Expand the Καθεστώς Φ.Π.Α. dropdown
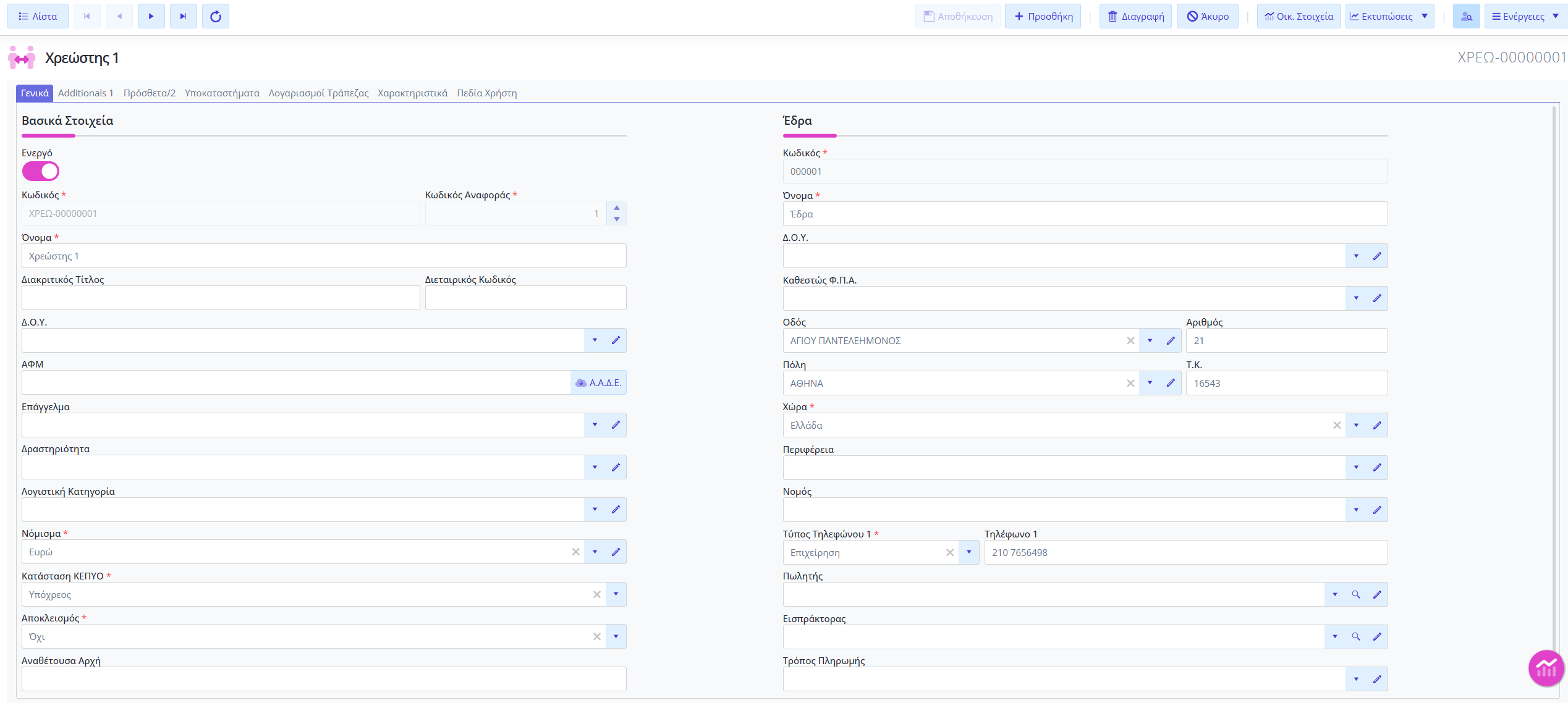The height and width of the screenshot is (703, 1568). click(1356, 298)
